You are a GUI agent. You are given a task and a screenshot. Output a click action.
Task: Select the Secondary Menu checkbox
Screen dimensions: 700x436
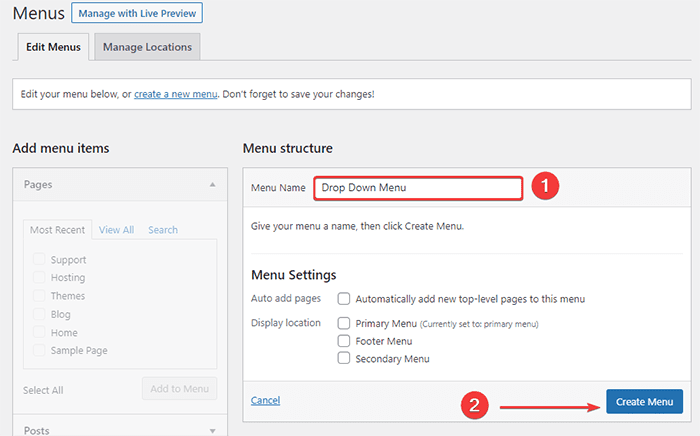click(344, 358)
